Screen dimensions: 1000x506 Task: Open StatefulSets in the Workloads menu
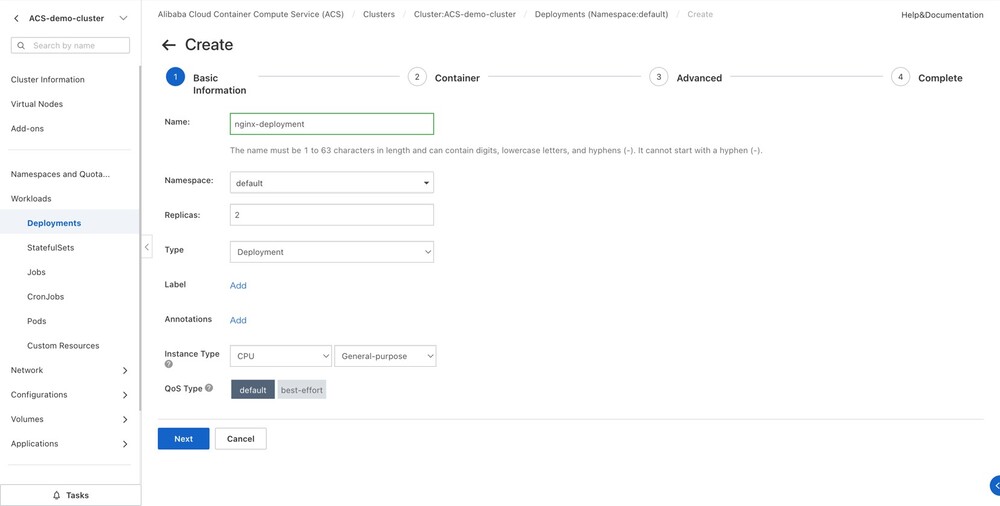[50, 247]
